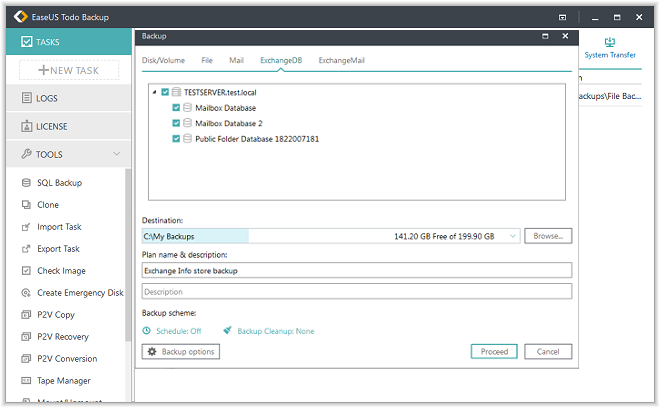Collapse the TESTSERVER.test.local tree node
The height and width of the screenshot is (408, 660).
click(x=154, y=92)
